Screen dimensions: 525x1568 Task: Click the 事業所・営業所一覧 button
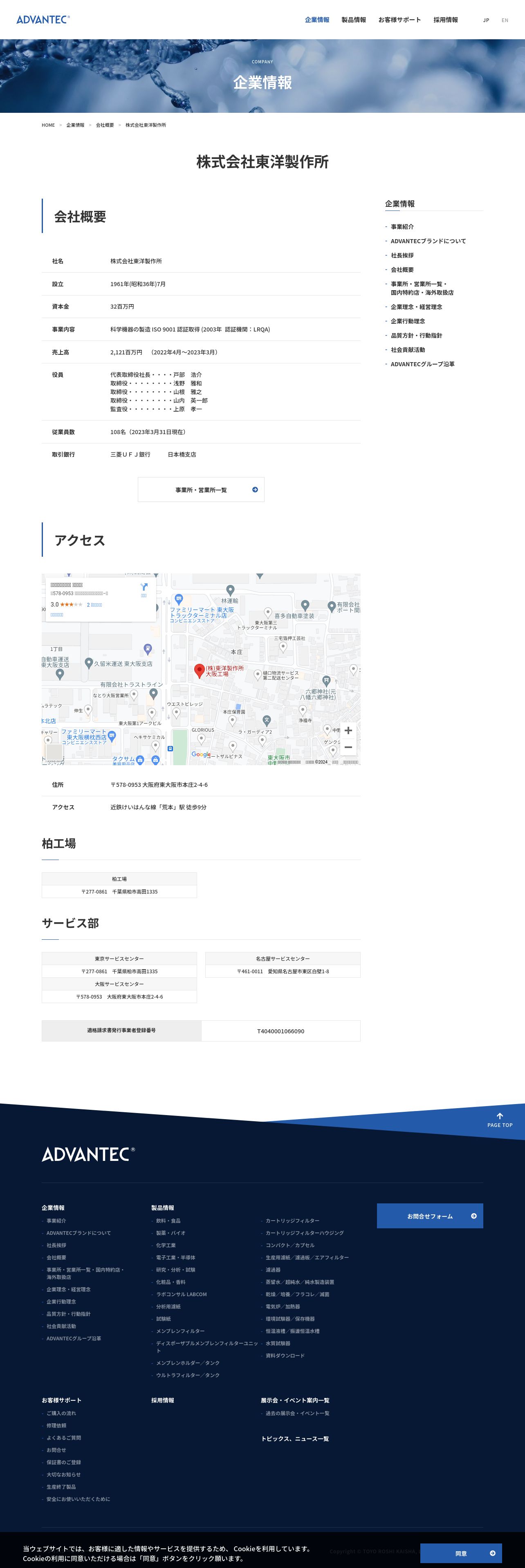pos(201,489)
